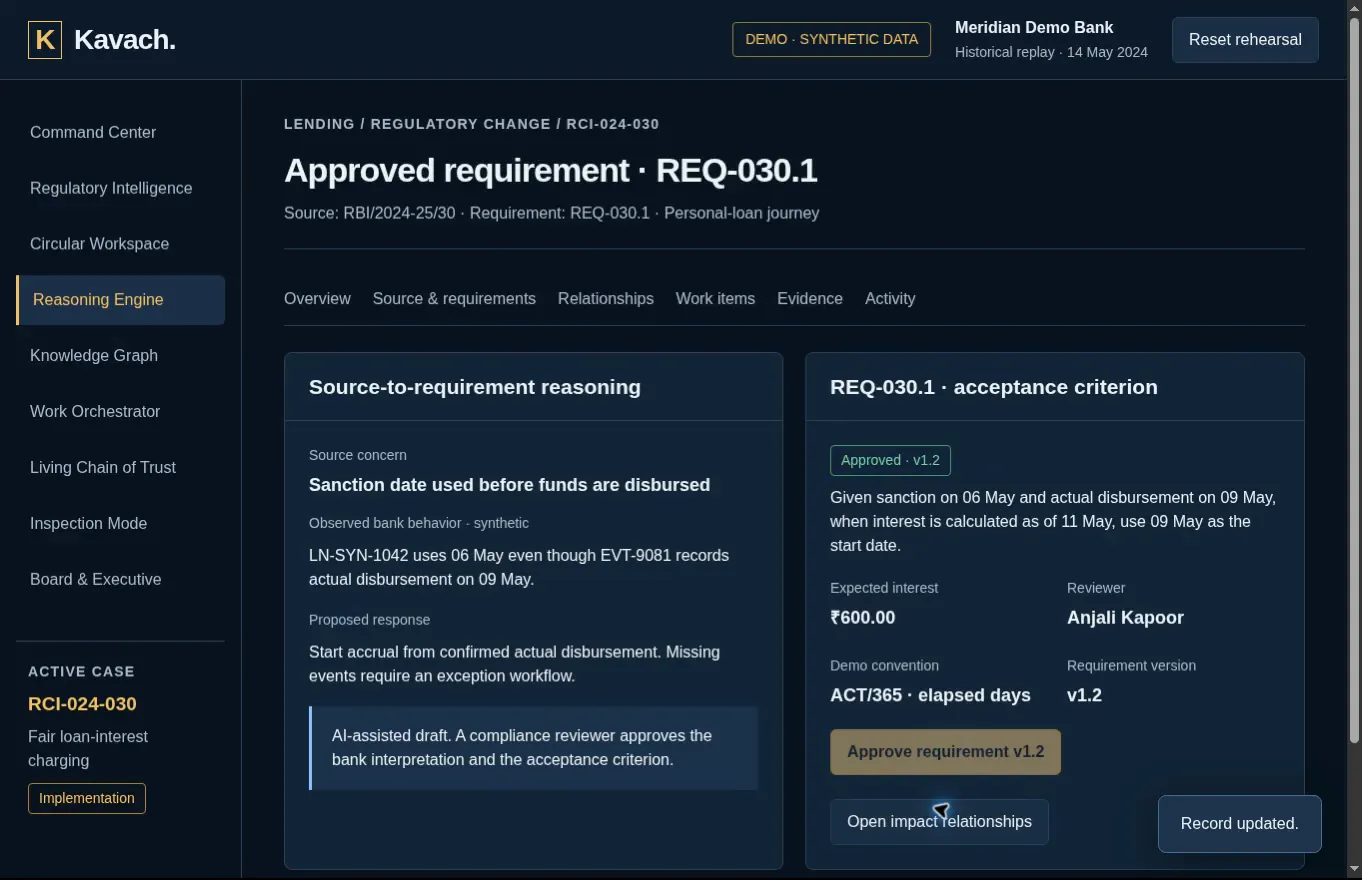The image size is (1362, 880).
Task: Click Approve requirement v1.2 button
Action: point(945,752)
